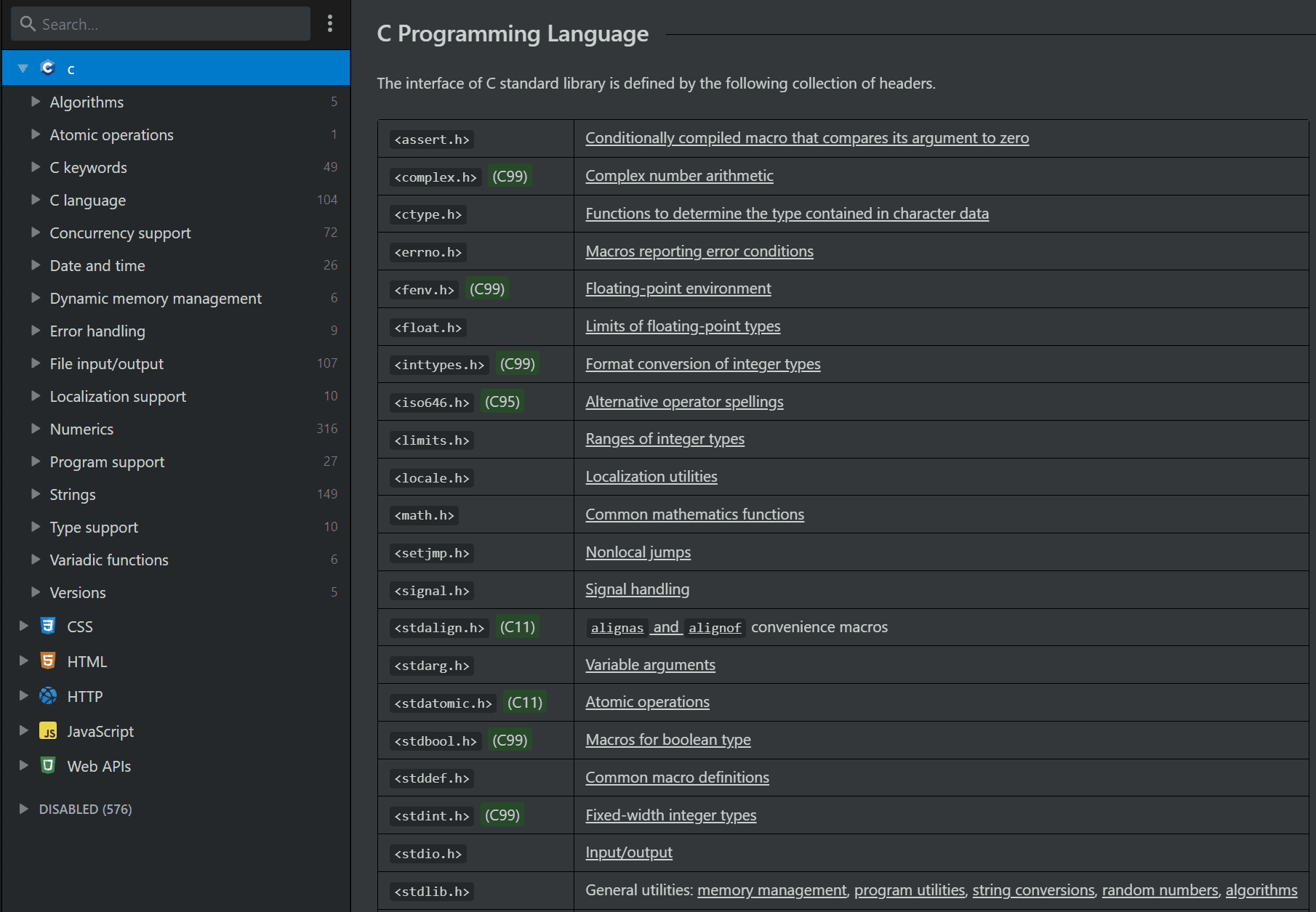This screenshot has width=1316, height=912.
Task: Click the JavaScript docset icon
Action: pyautogui.click(x=48, y=730)
